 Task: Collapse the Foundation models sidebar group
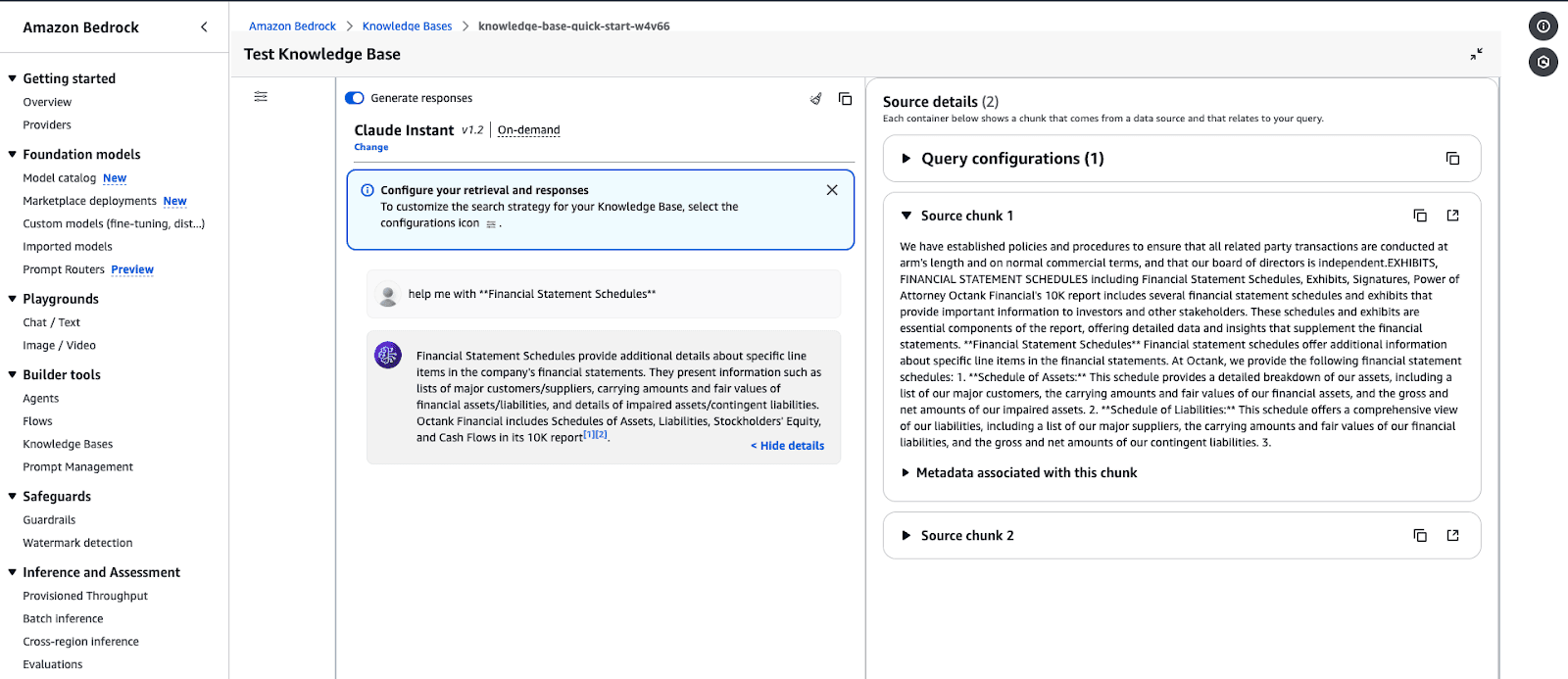pyautogui.click(x=13, y=155)
